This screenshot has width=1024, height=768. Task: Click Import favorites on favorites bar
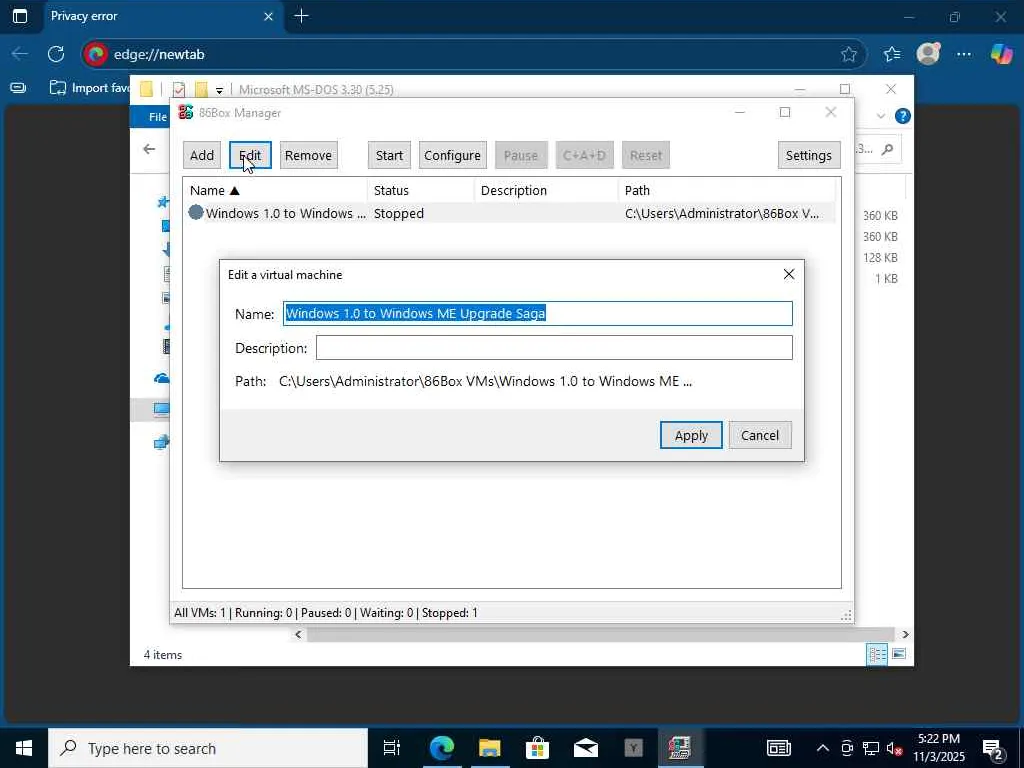[90, 88]
